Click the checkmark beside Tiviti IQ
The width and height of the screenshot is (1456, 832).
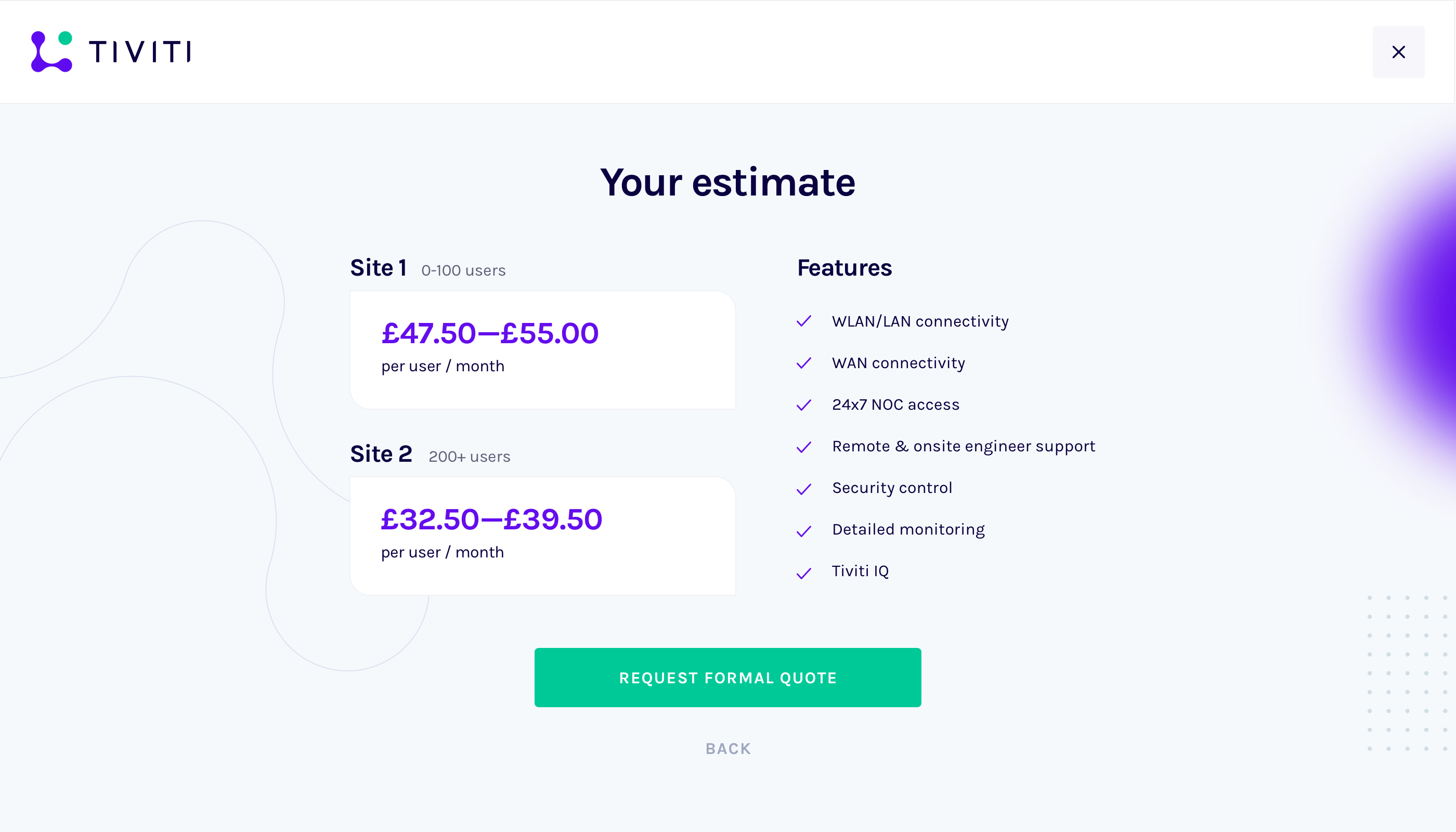coord(804,573)
